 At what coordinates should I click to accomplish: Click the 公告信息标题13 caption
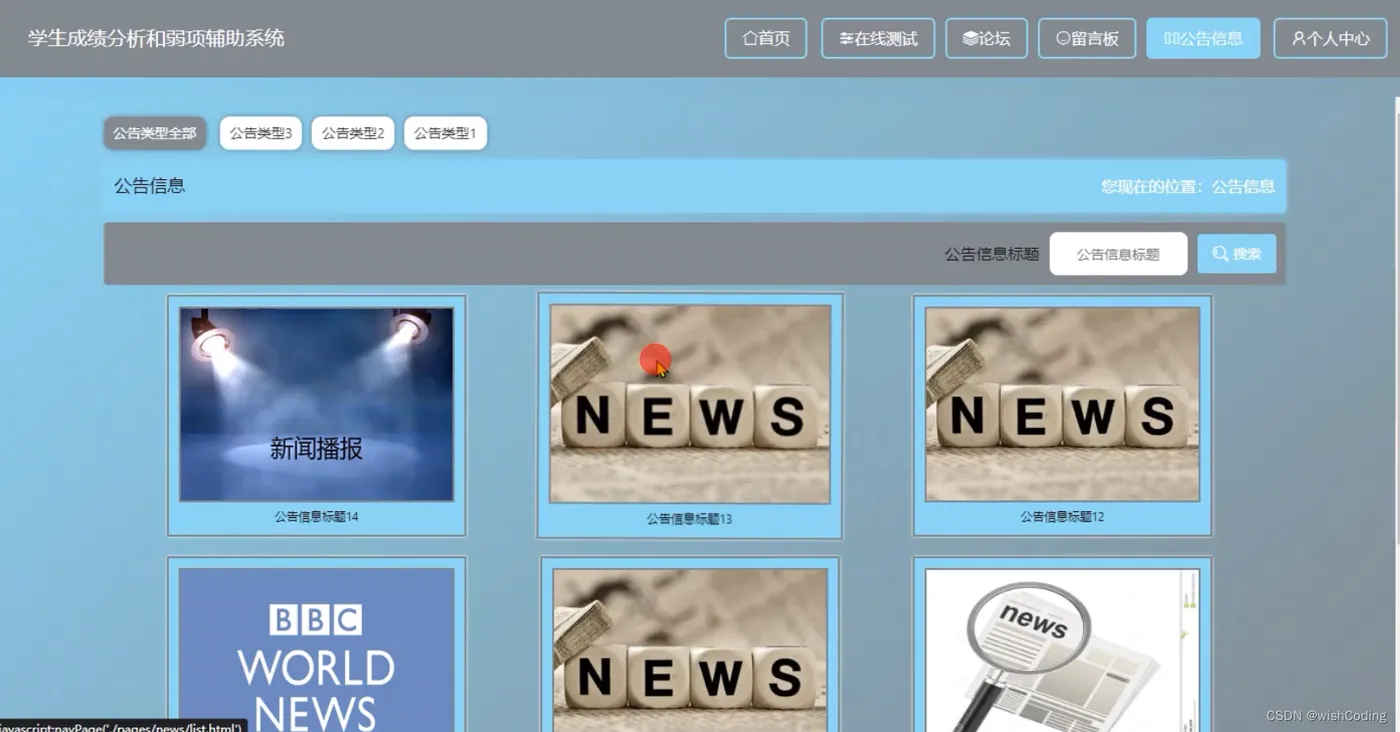pyautogui.click(x=689, y=519)
